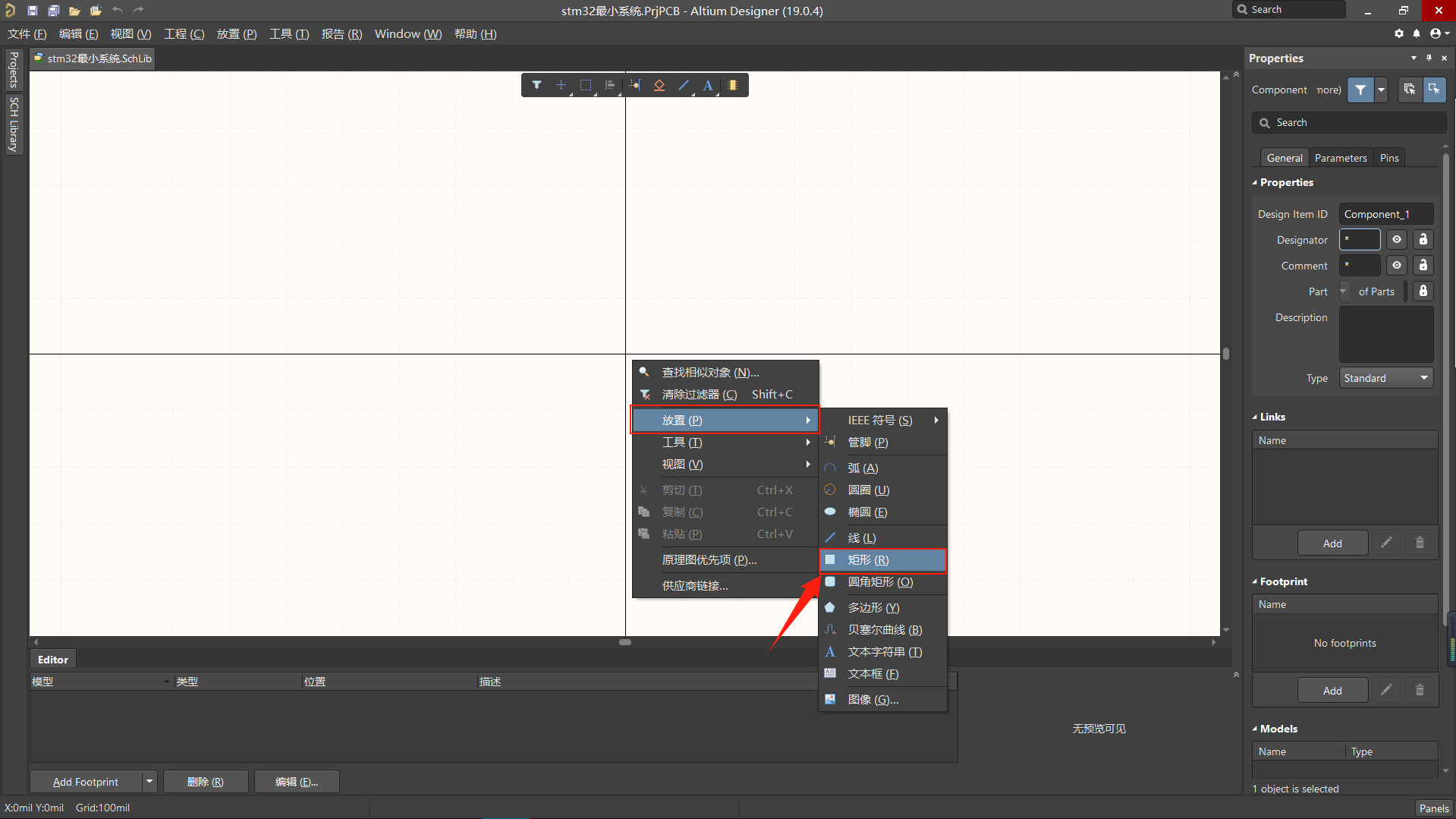Open the Part number dropdown
The height and width of the screenshot is (819, 1456).
point(1344,291)
